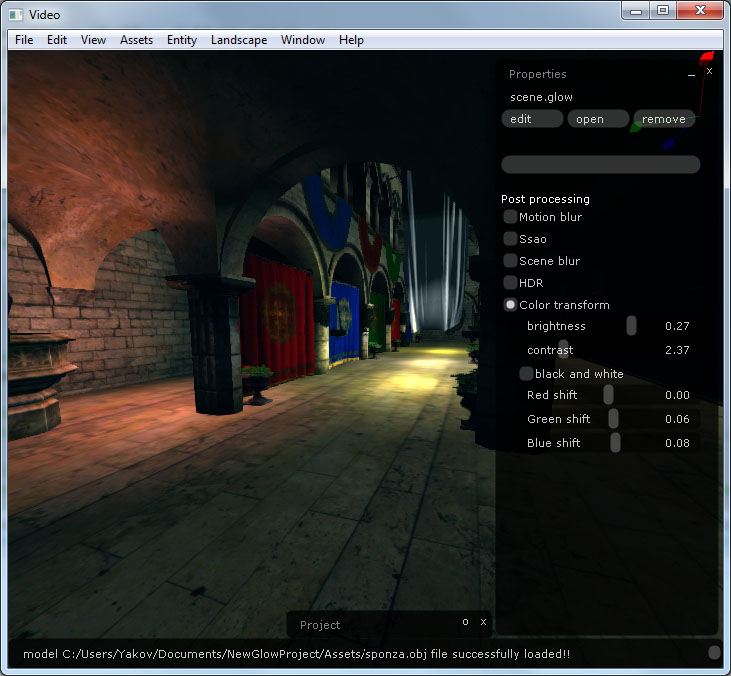The image size is (731, 676).
Task: Toggle the black and white checkbox
Action: point(526,373)
